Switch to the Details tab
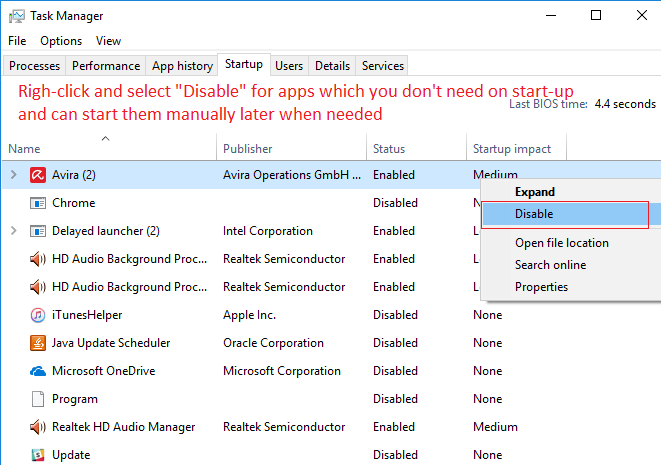 point(332,66)
